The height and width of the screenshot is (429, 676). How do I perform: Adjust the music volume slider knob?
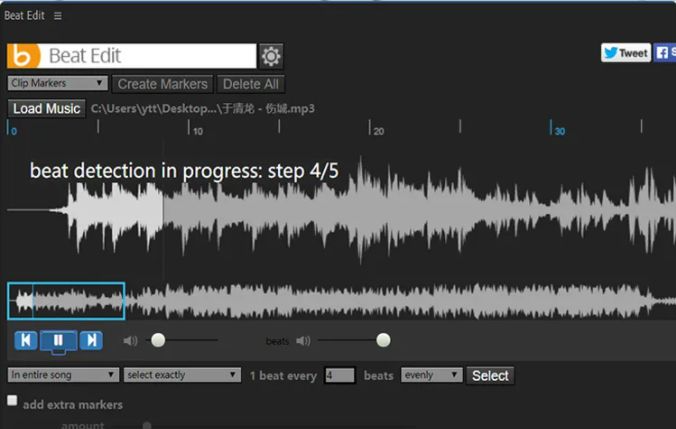(158, 340)
